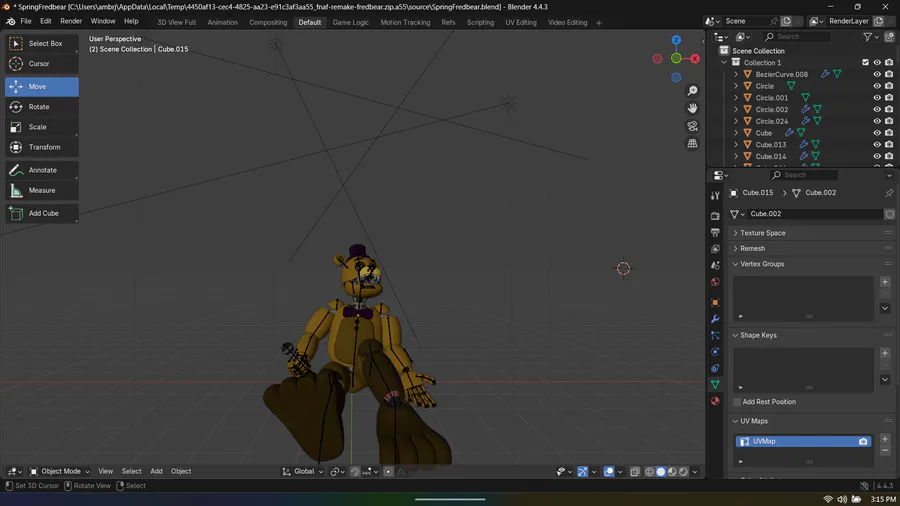Screen dimensions: 900x506
Task: Open the Object Mode dropdown
Action: click(x=59, y=472)
